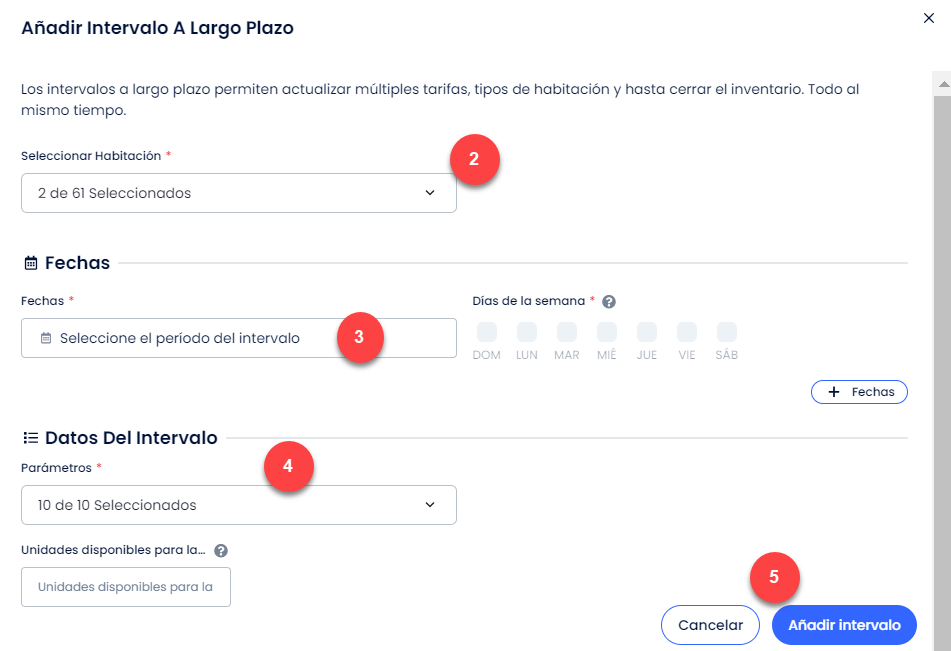Click the calendar icon in Fechas field
Viewport: 951px width, 651px height.
[x=46, y=339]
